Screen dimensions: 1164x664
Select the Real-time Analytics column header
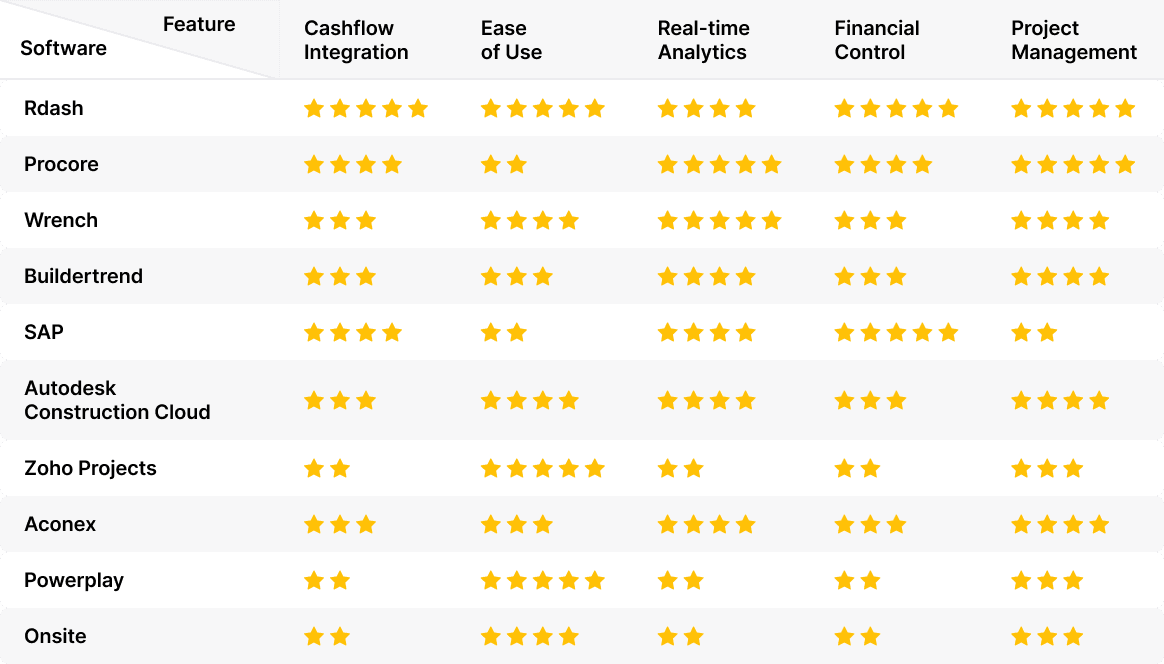click(x=703, y=40)
